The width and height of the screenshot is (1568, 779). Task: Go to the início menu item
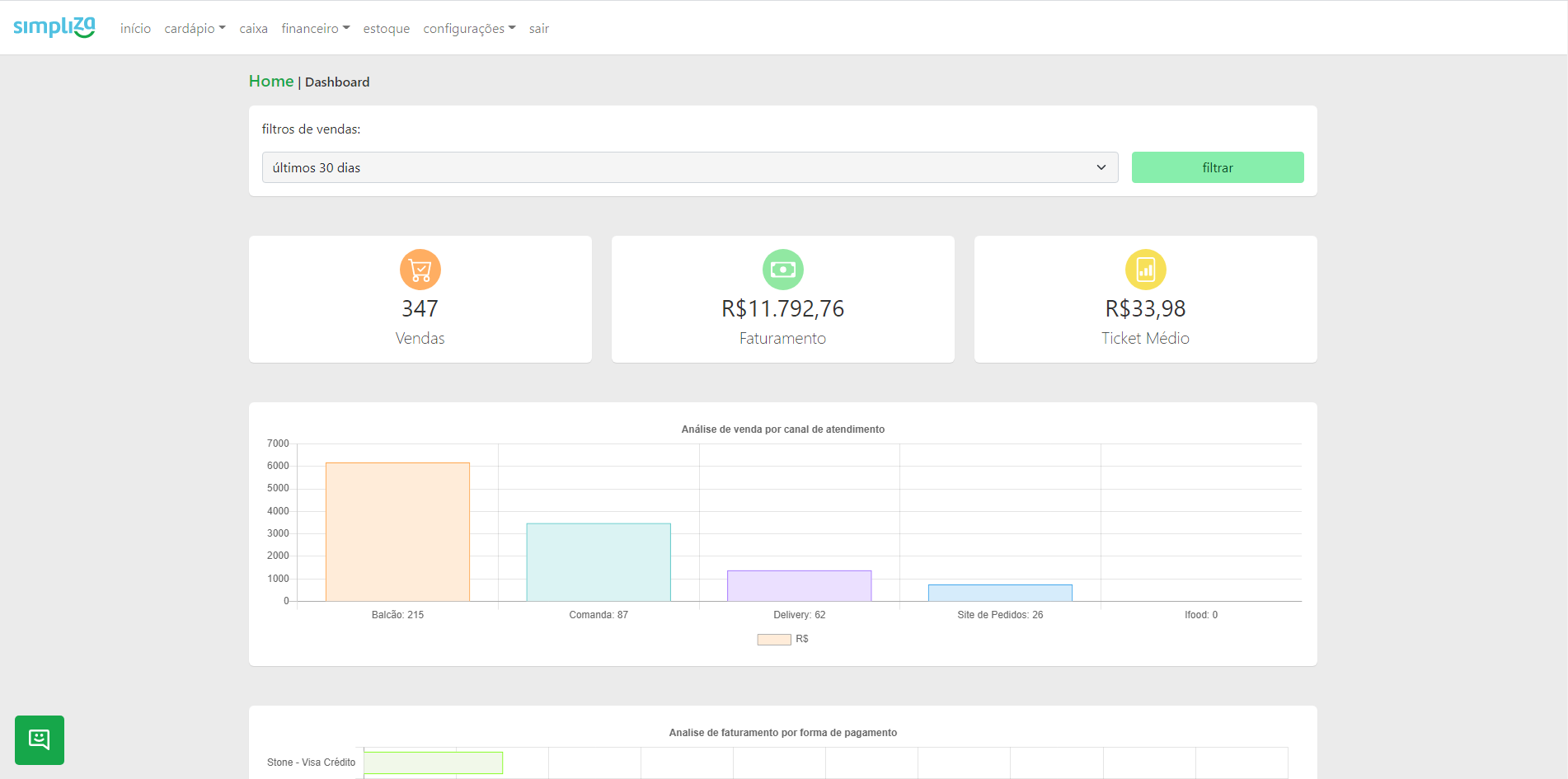[x=135, y=28]
